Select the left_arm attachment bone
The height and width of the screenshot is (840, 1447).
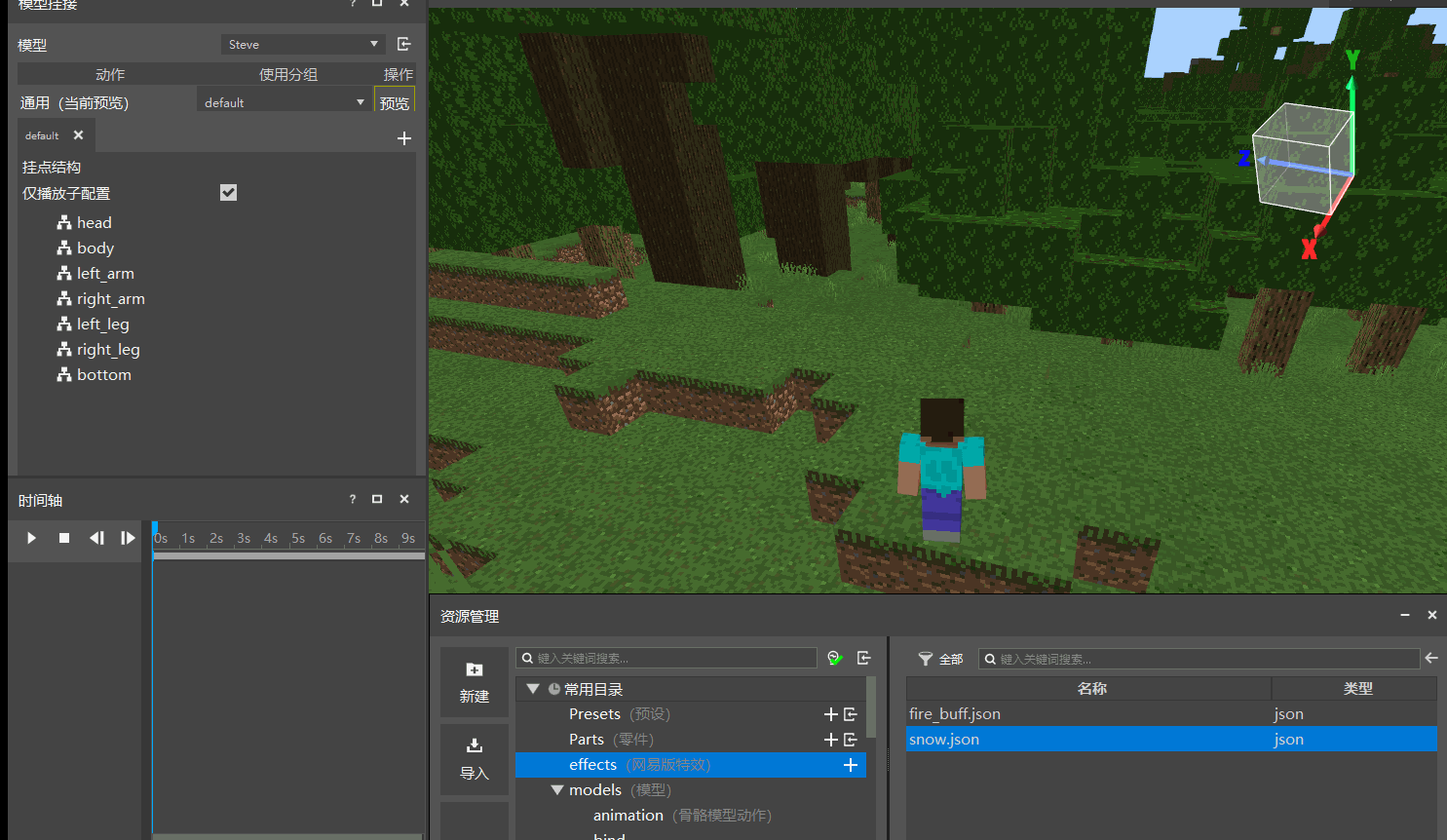(95, 274)
